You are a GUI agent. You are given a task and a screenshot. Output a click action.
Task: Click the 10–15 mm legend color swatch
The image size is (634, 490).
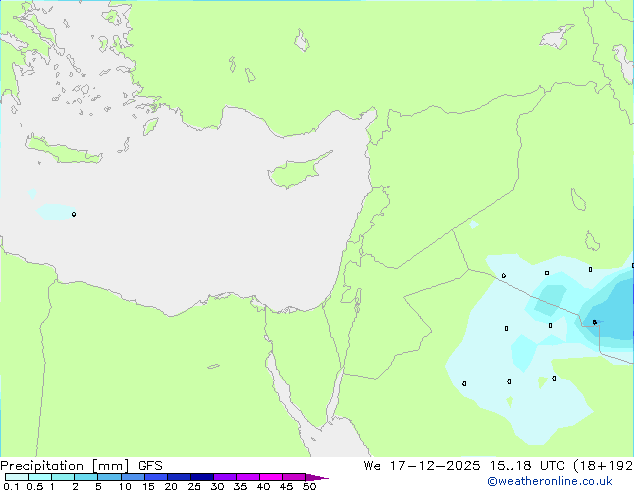132,477
